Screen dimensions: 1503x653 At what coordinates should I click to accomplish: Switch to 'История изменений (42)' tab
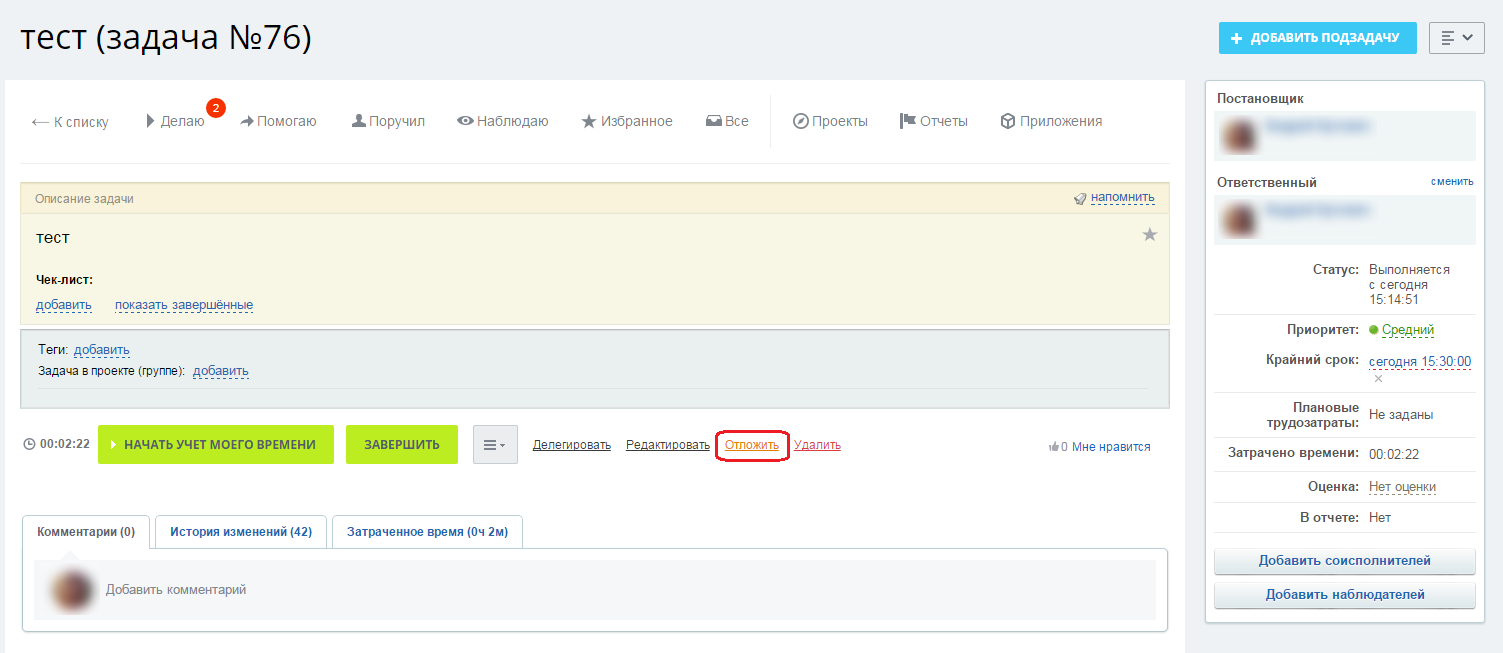[x=241, y=532]
